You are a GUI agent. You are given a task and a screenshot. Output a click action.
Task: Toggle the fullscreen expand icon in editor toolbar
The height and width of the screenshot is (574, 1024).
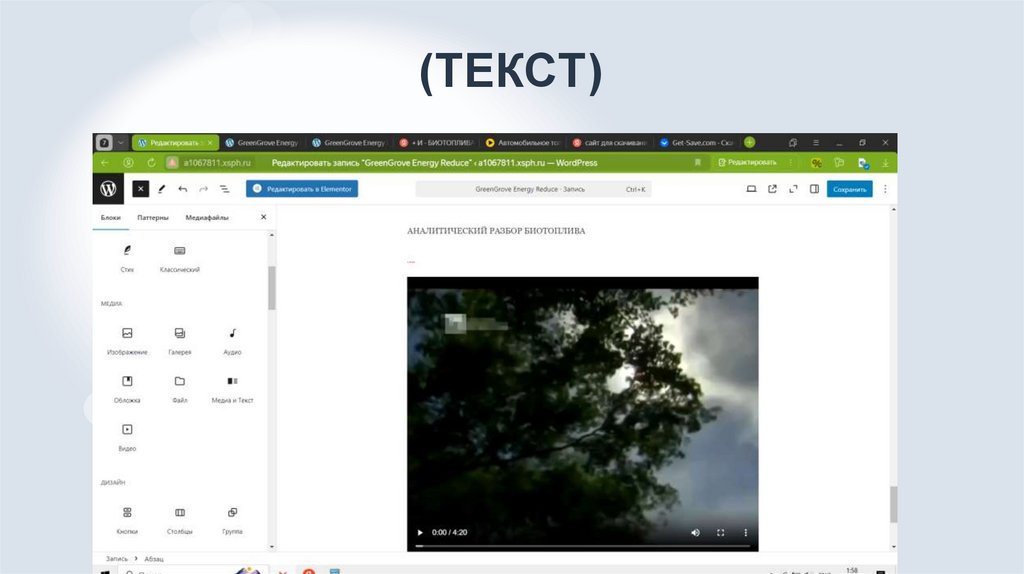[x=793, y=189]
